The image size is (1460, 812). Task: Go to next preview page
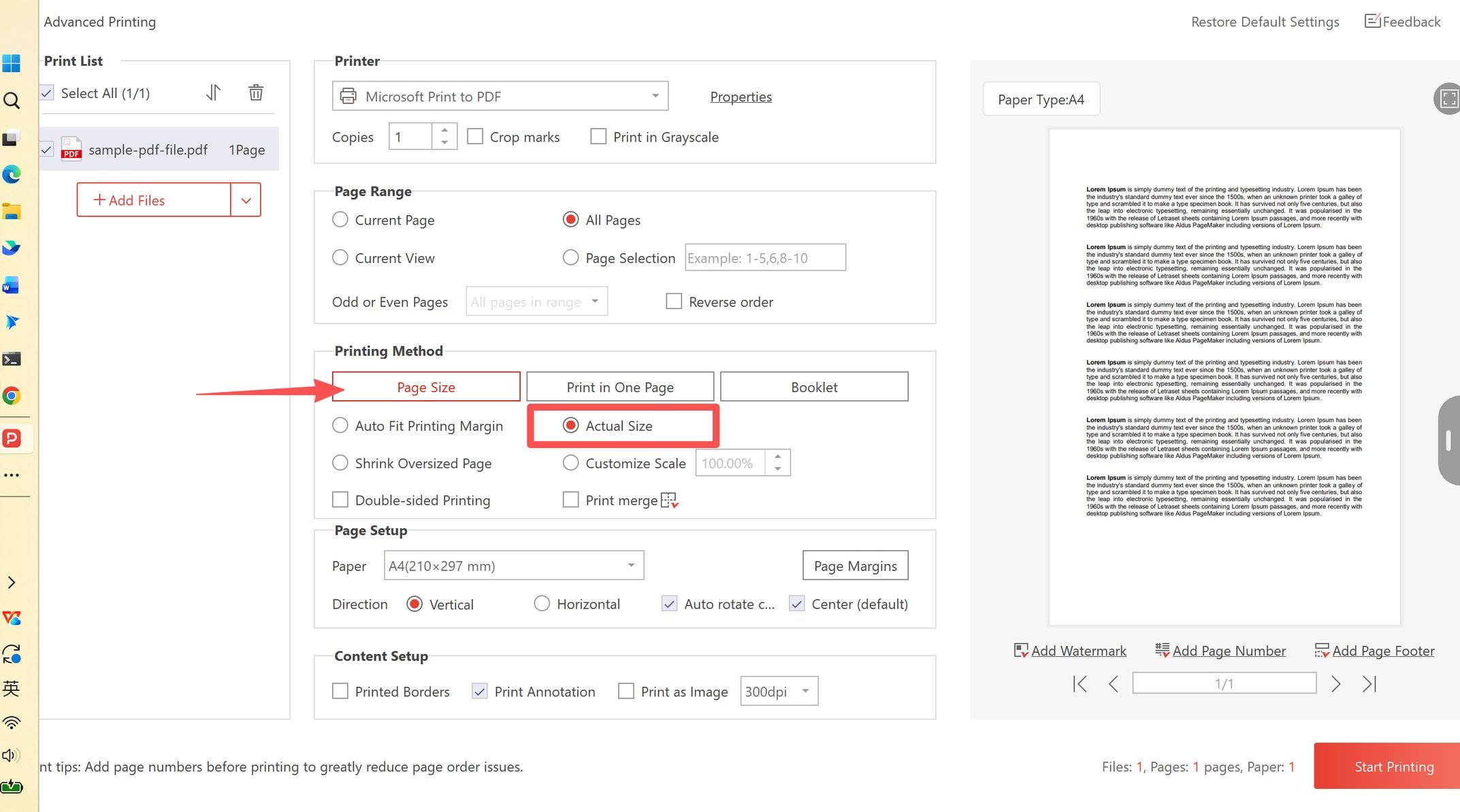point(1335,683)
